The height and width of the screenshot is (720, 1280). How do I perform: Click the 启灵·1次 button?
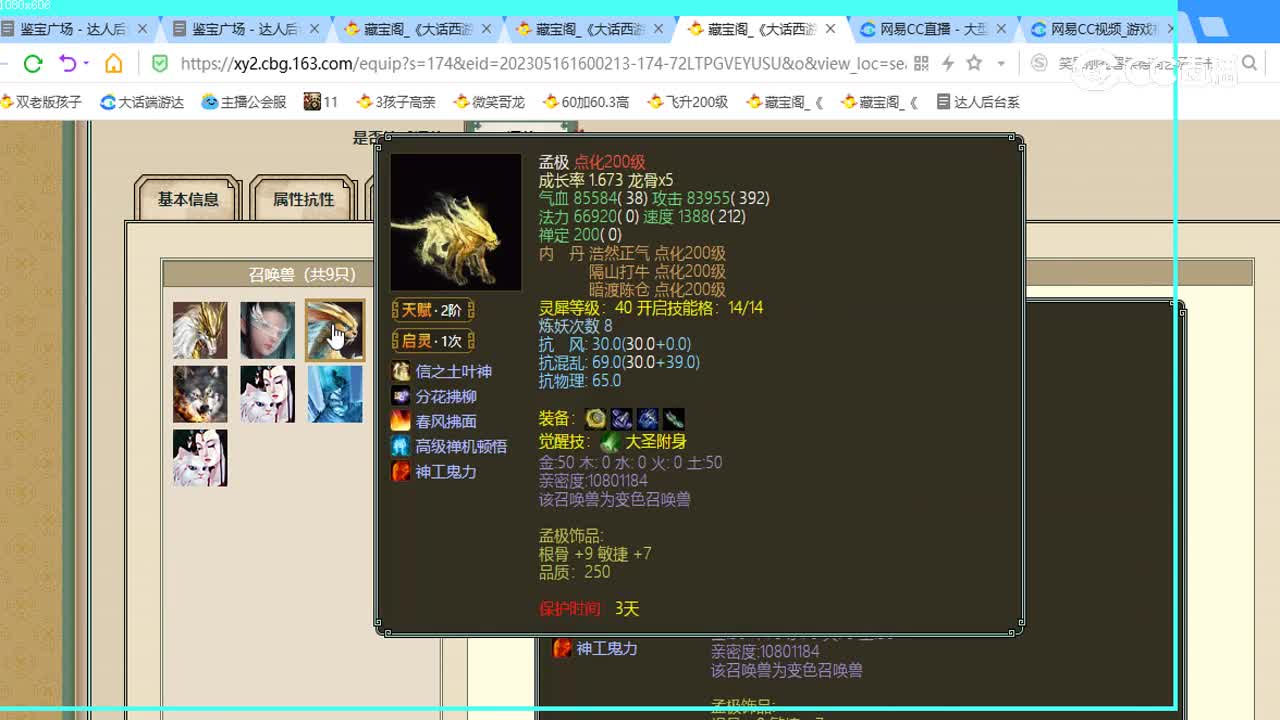click(x=432, y=340)
